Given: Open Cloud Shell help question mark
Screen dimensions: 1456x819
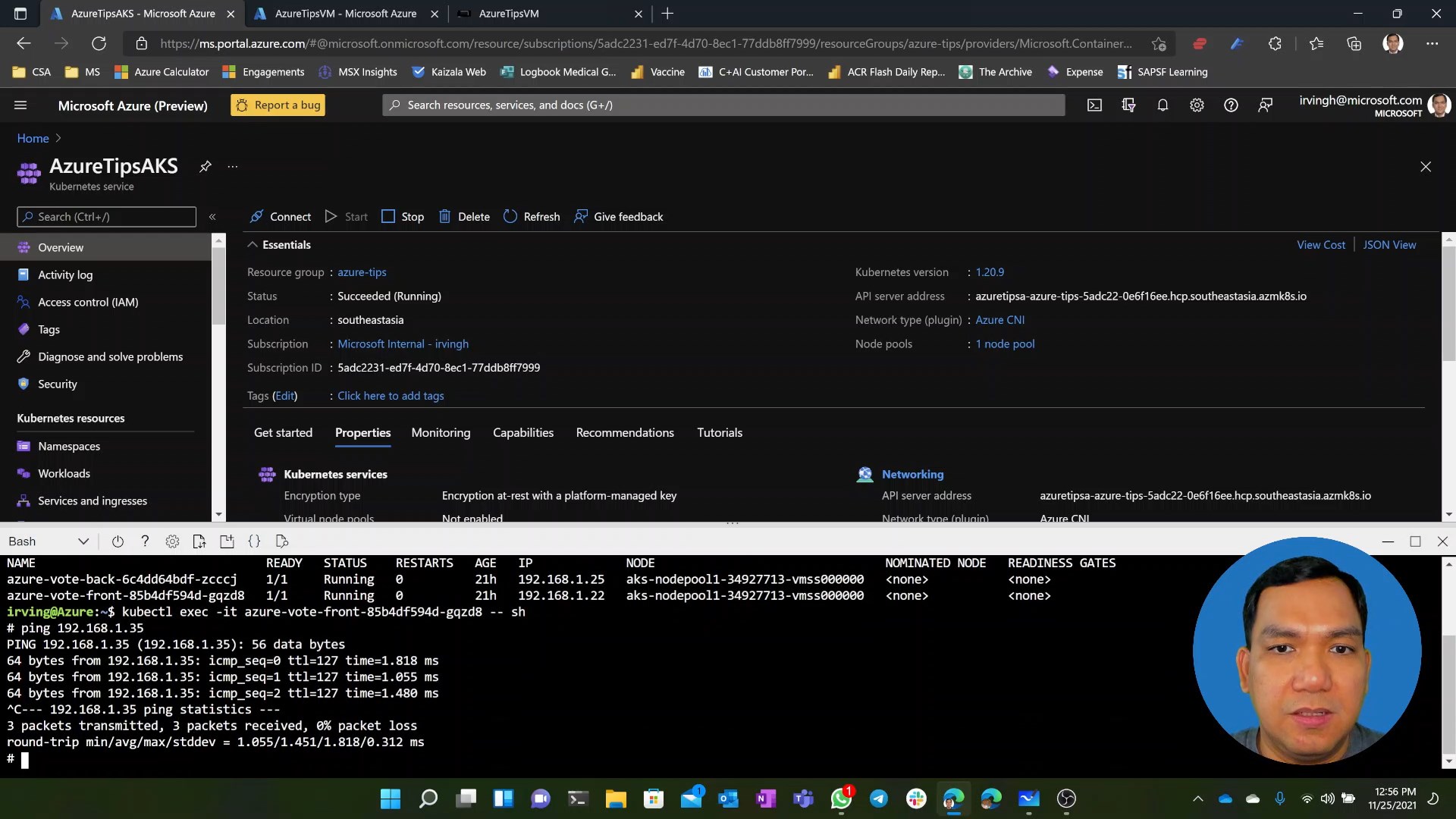Looking at the screenshot, I should pyautogui.click(x=145, y=541).
